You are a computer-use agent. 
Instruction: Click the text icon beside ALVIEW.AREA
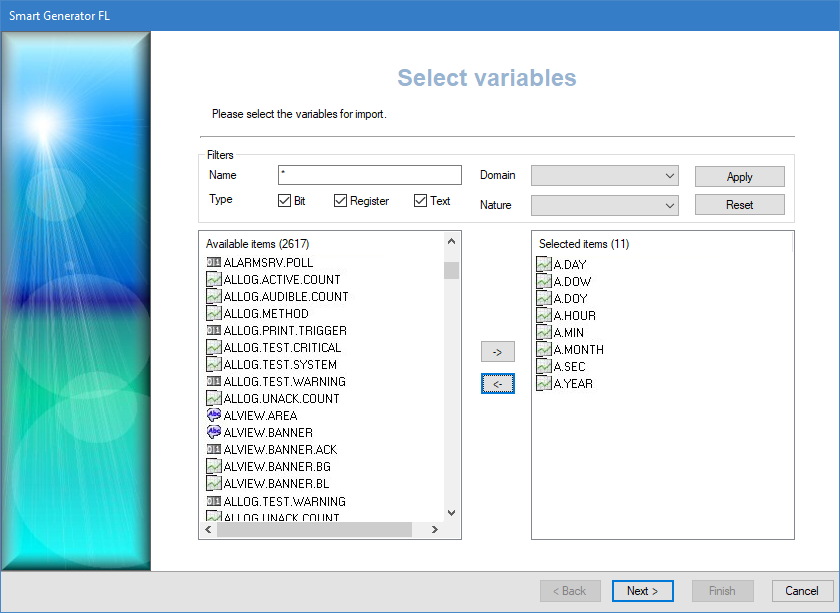click(214, 415)
